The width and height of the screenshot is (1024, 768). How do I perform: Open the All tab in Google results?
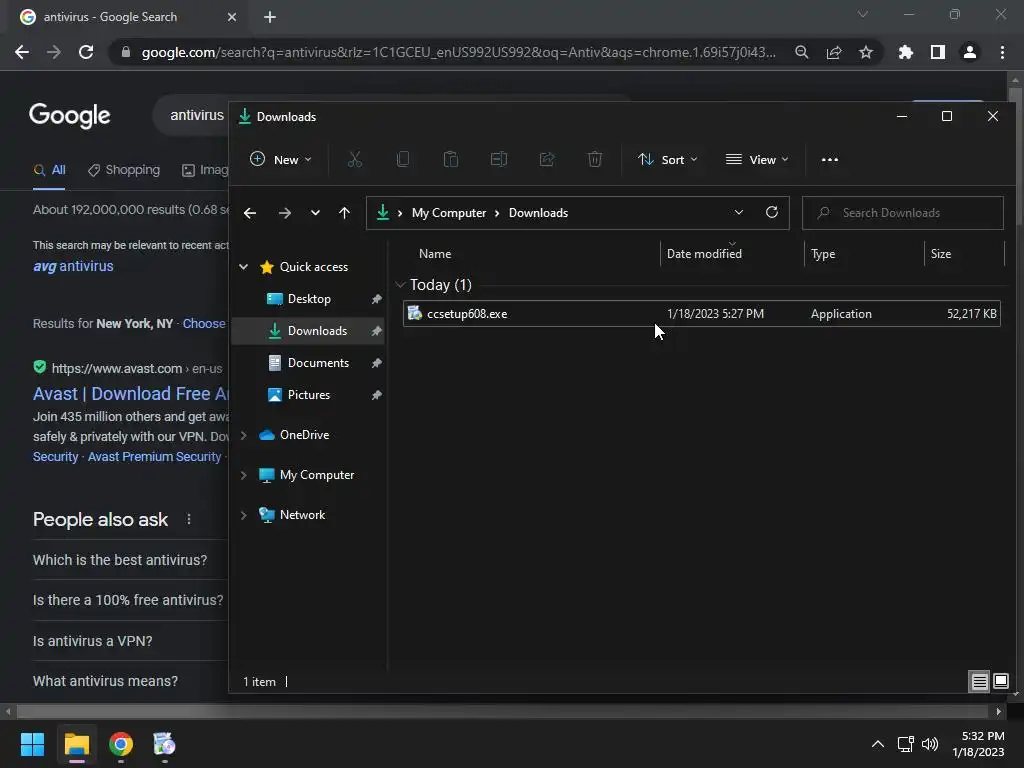[50, 170]
